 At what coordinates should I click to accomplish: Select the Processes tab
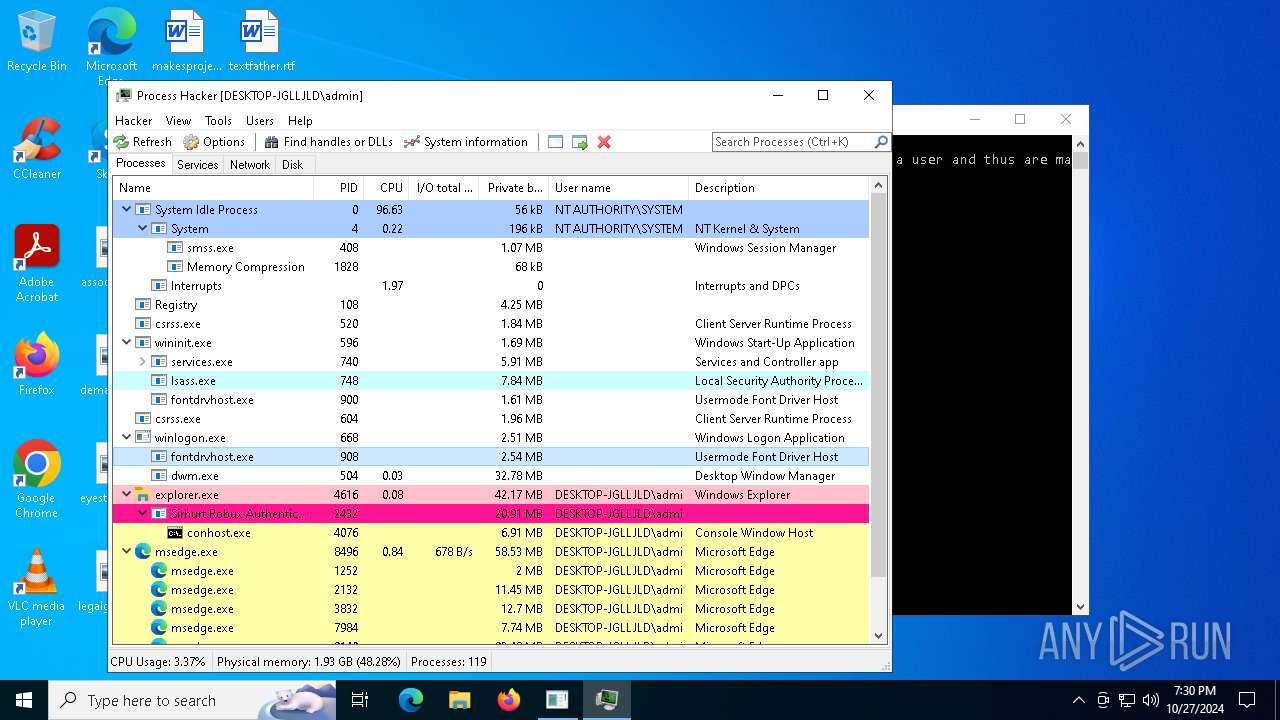pos(141,164)
